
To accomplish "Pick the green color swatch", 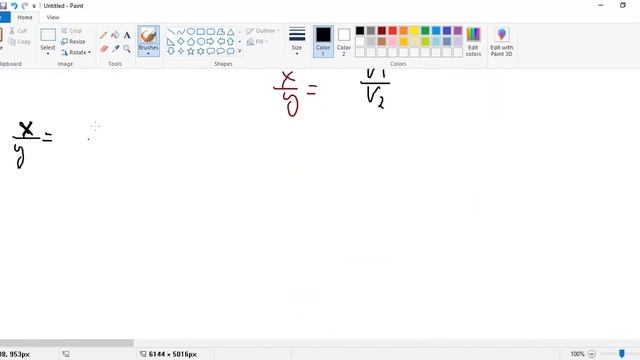I will [425, 31].
